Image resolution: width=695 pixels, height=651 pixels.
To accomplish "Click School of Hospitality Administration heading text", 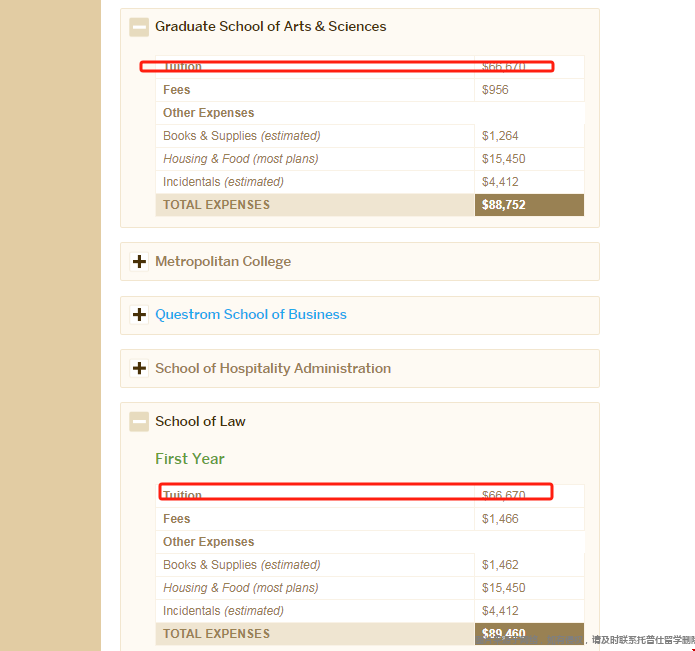I will pyautogui.click(x=273, y=368).
